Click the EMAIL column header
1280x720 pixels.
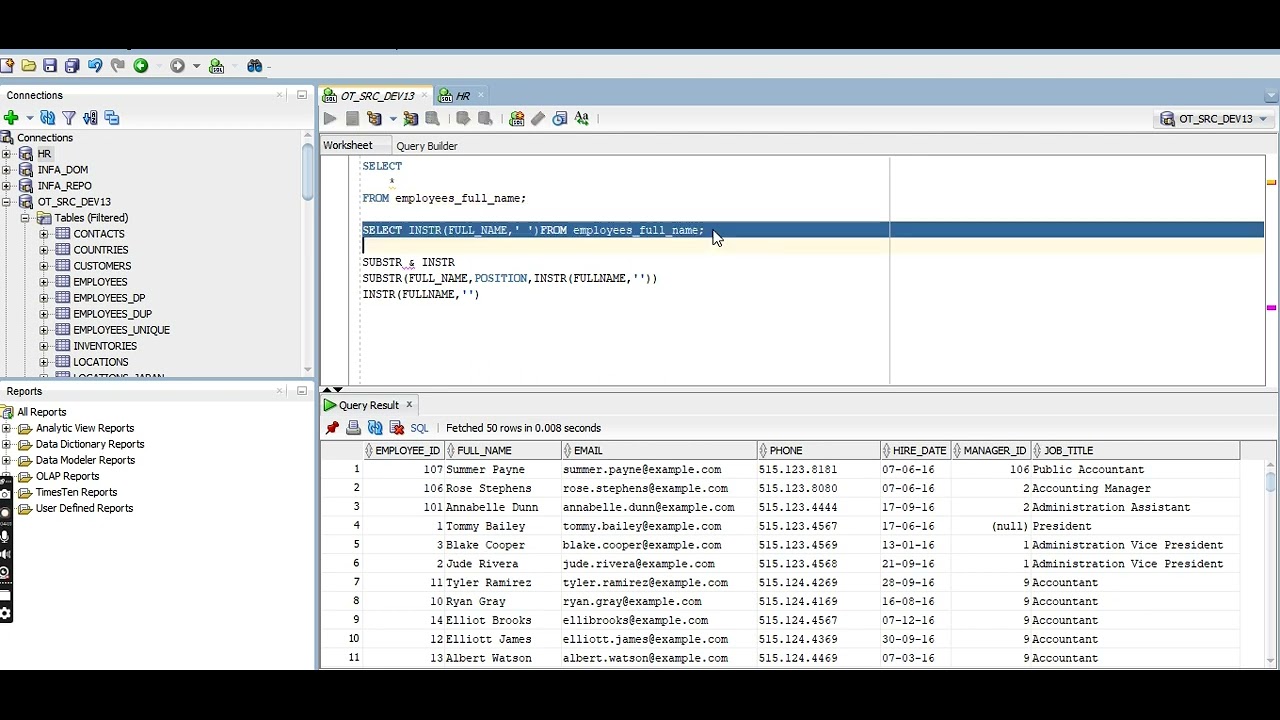point(660,450)
